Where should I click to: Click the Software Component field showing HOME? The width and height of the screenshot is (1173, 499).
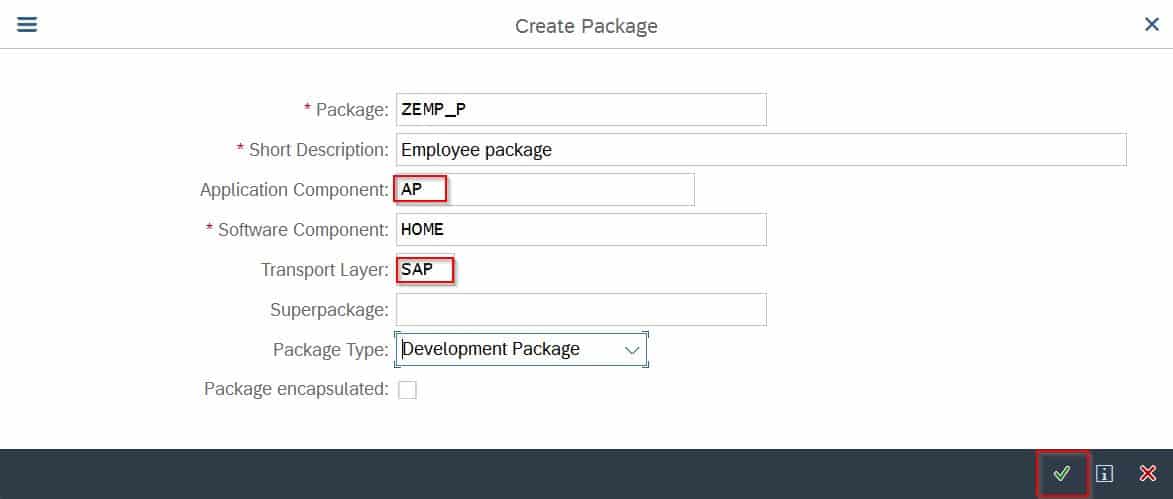[x=581, y=230]
